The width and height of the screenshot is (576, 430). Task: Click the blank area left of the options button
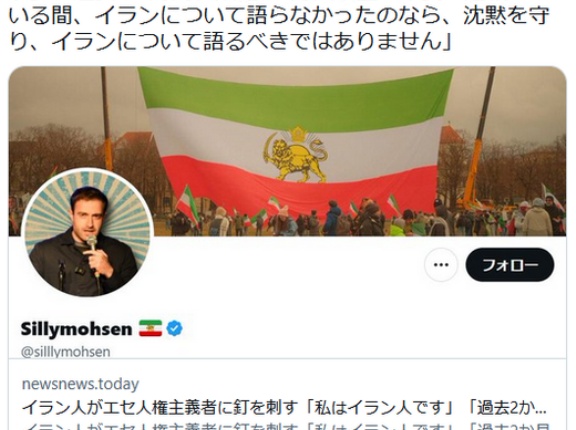click(287, 265)
